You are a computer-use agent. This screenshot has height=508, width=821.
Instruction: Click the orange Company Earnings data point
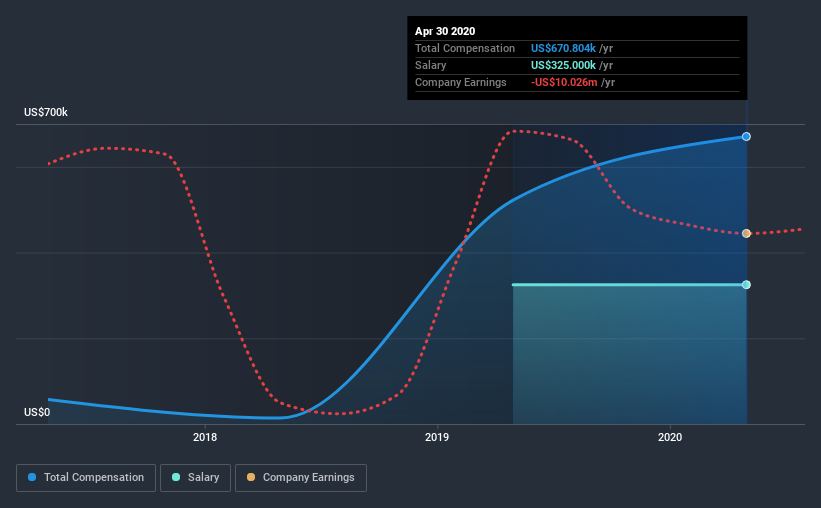[746, 233]
